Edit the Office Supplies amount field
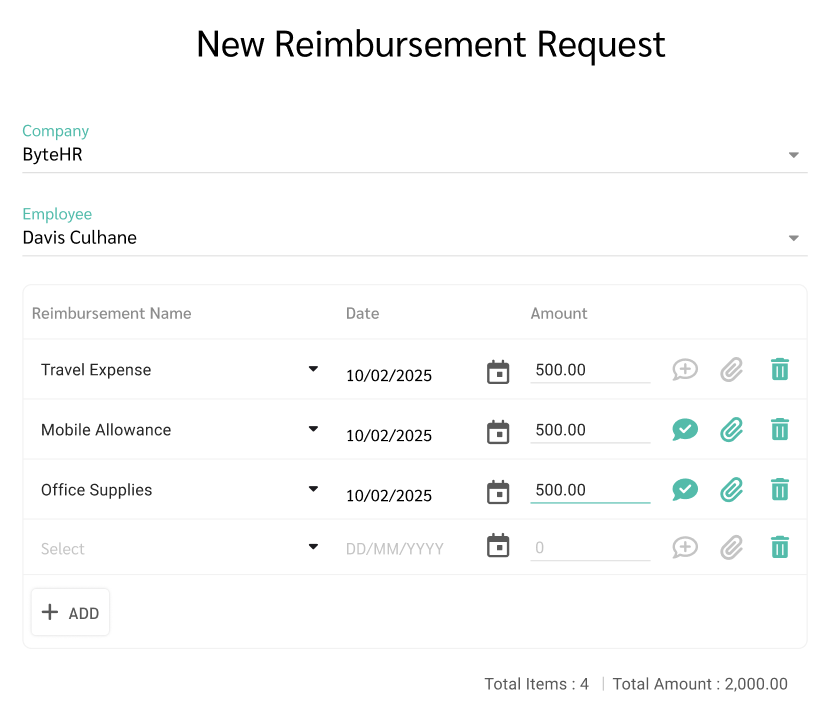This screenshot has height=725, width=826. pyautogui.click(x=590, y=490)
